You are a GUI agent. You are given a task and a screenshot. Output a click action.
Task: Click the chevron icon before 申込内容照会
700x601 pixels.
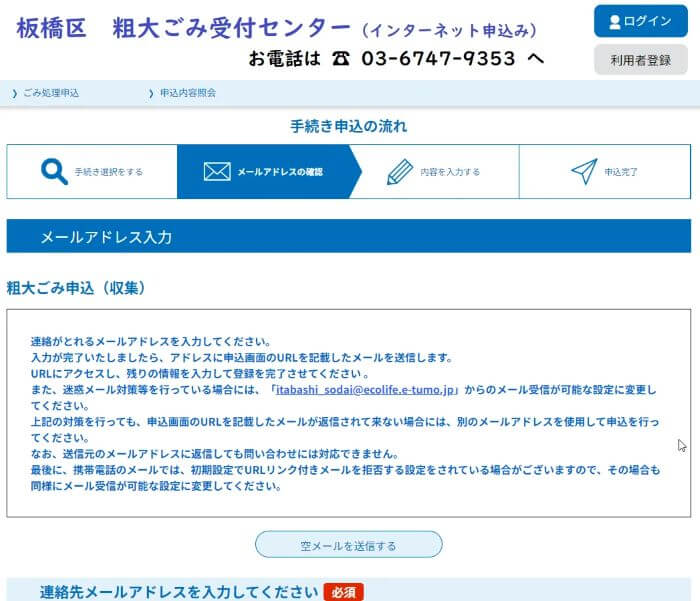(x=151, y=93)
